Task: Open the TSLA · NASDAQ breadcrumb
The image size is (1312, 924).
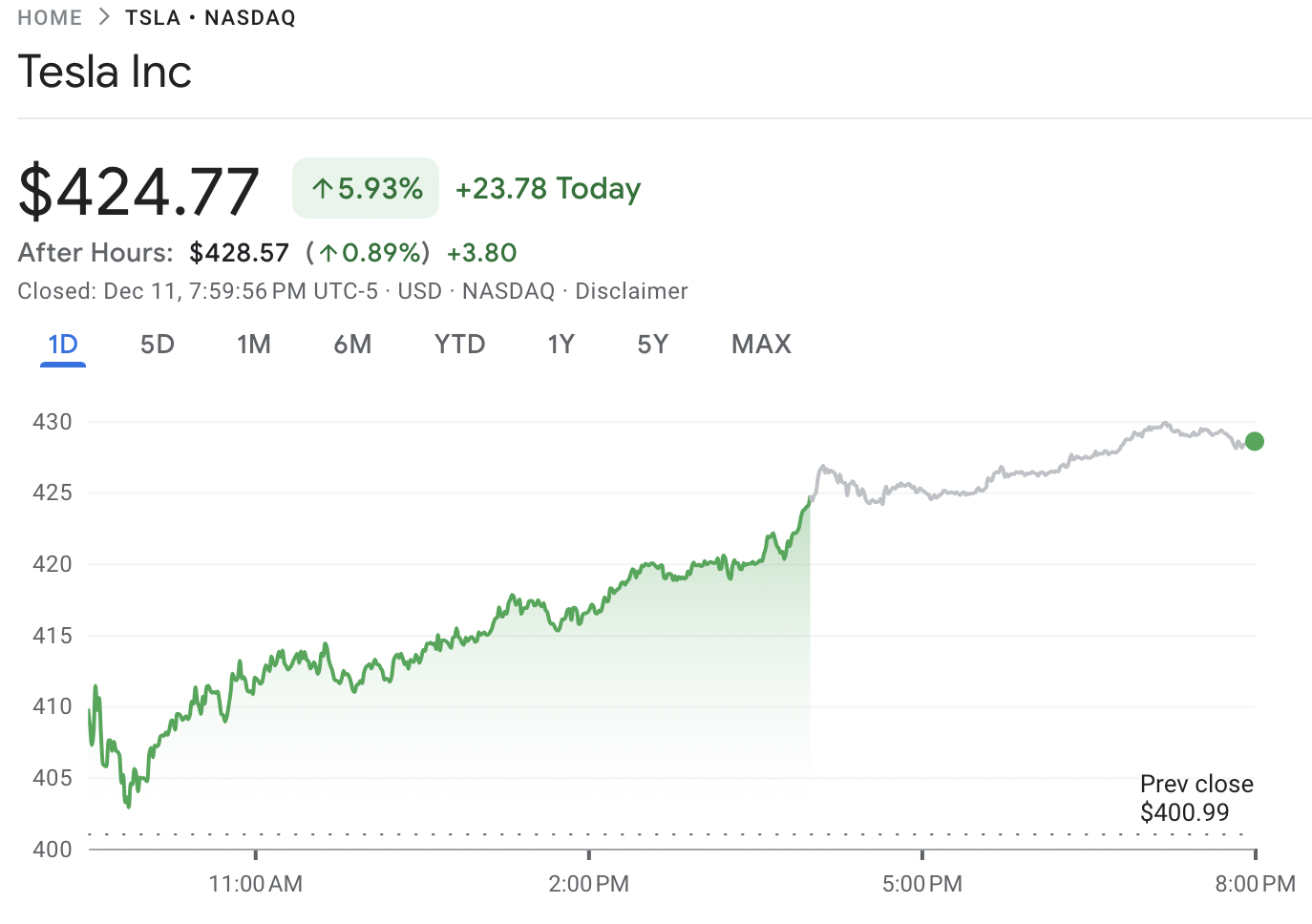Action: pos(210,18)
